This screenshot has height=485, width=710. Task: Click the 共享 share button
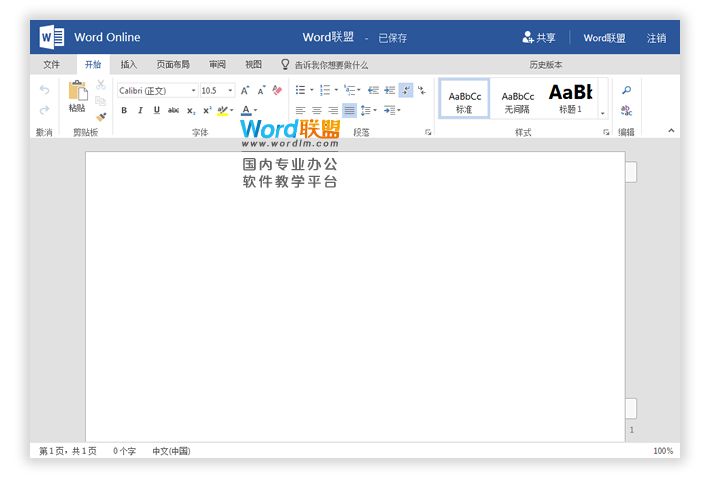(538, 38)
